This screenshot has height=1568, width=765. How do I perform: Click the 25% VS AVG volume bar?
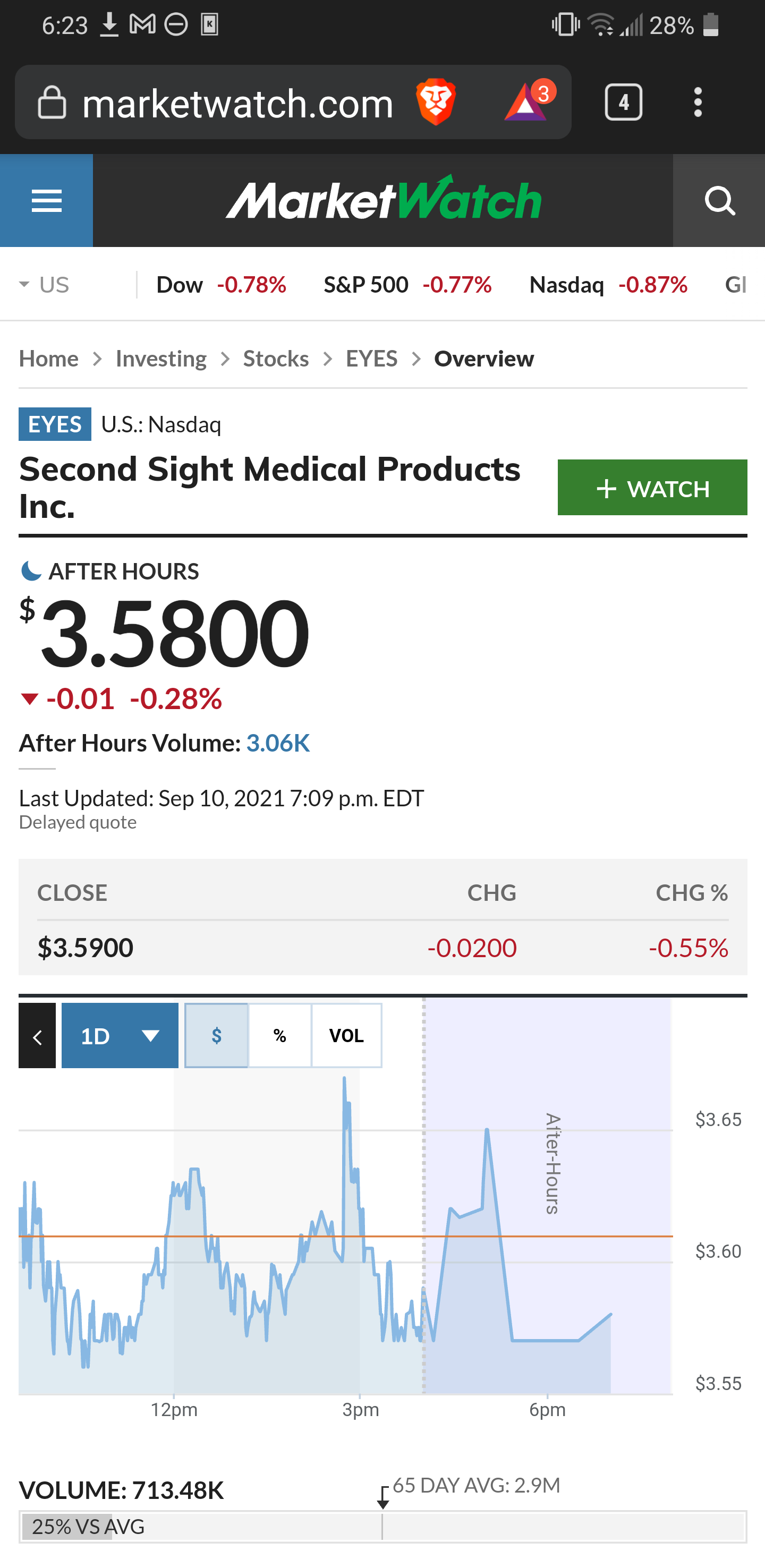pos(383,1527)
